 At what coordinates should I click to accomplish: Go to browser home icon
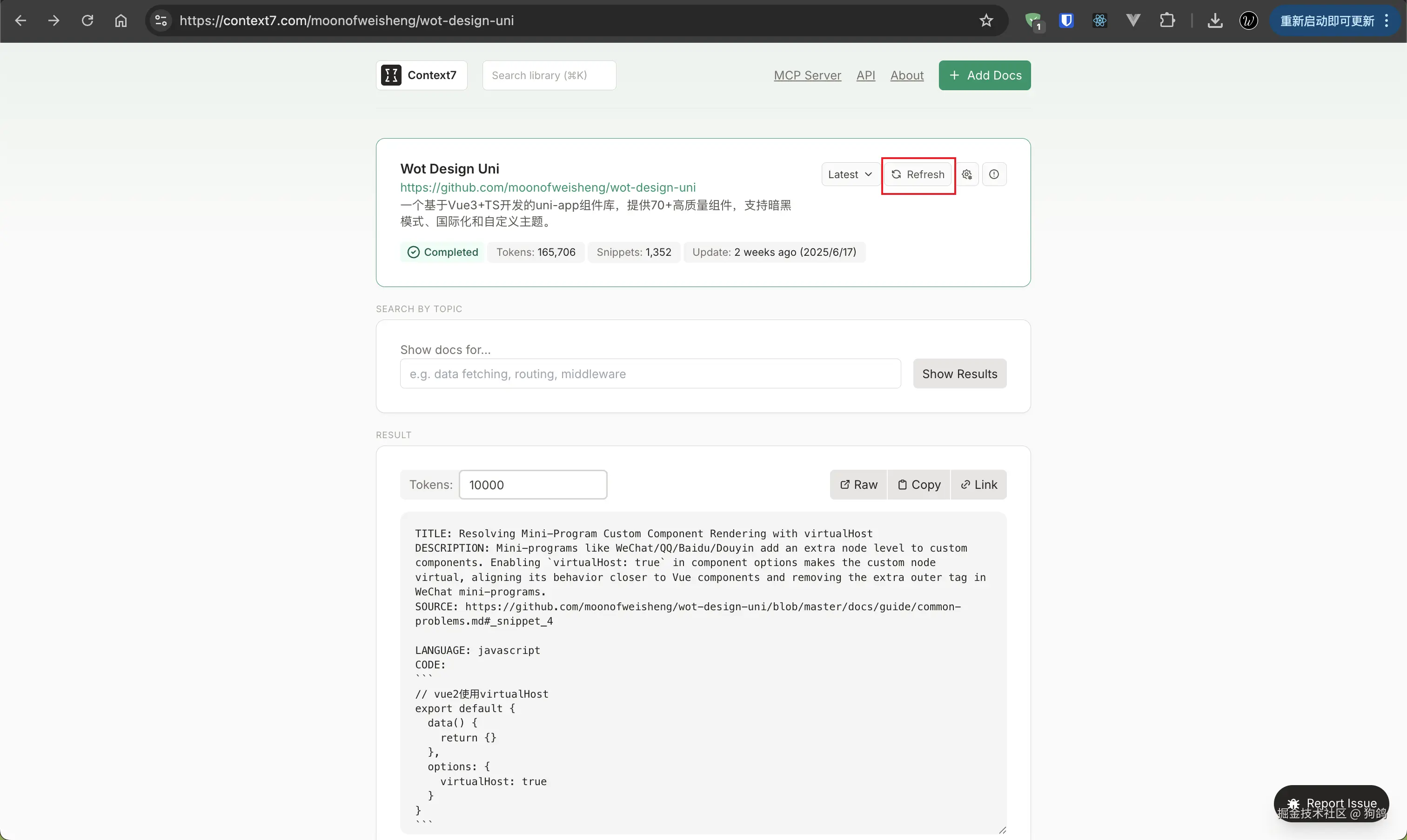click(121, 21)
